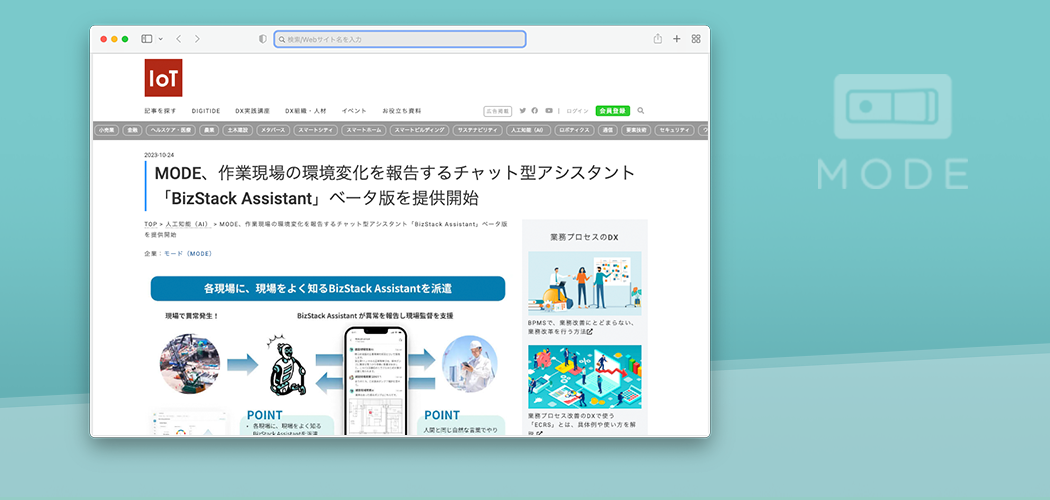Click the forward navigation arrow
The image size is (1050, 500).
(x=197, y=39)
